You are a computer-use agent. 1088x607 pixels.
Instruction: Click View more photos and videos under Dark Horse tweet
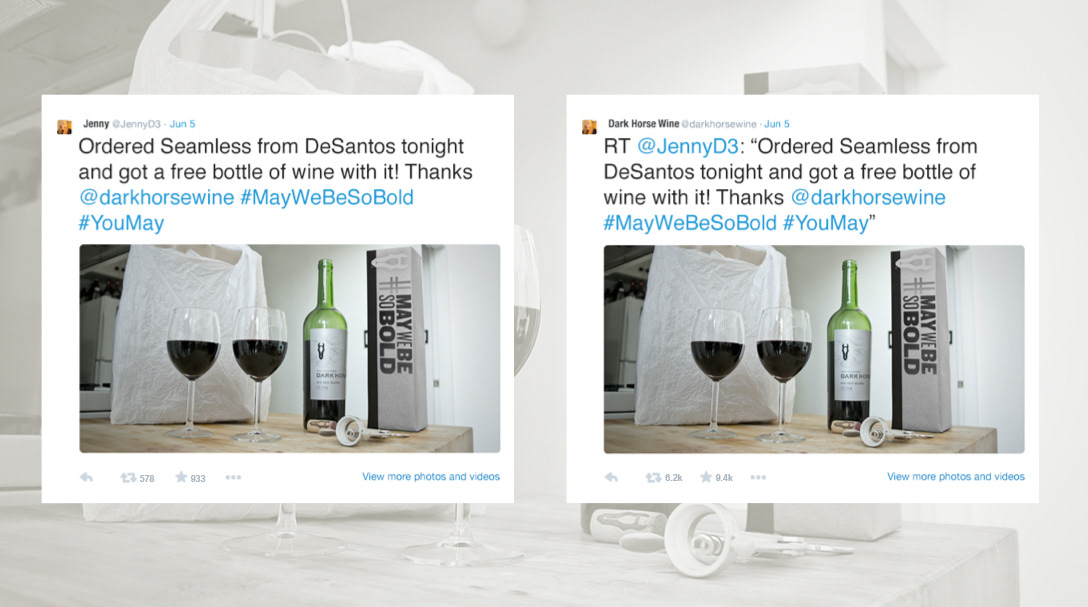[955, 477]
